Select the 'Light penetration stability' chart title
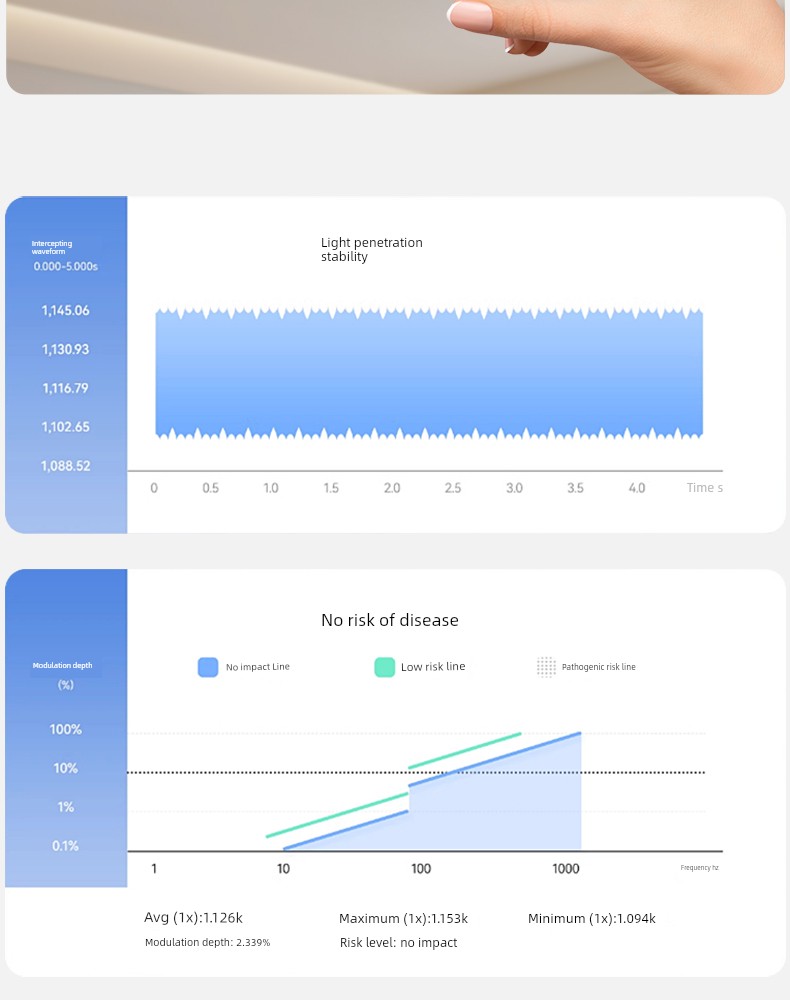Image resolution: width=790 pixels, height=1000 pixels. (371, 250)
